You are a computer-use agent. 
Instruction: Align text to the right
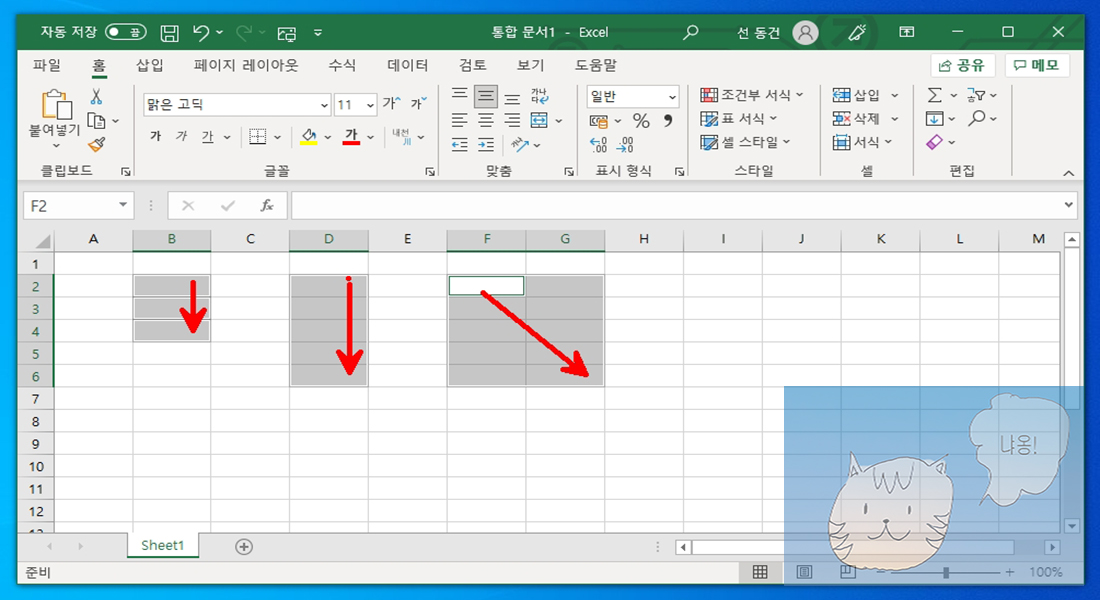[x=512, y=121]
